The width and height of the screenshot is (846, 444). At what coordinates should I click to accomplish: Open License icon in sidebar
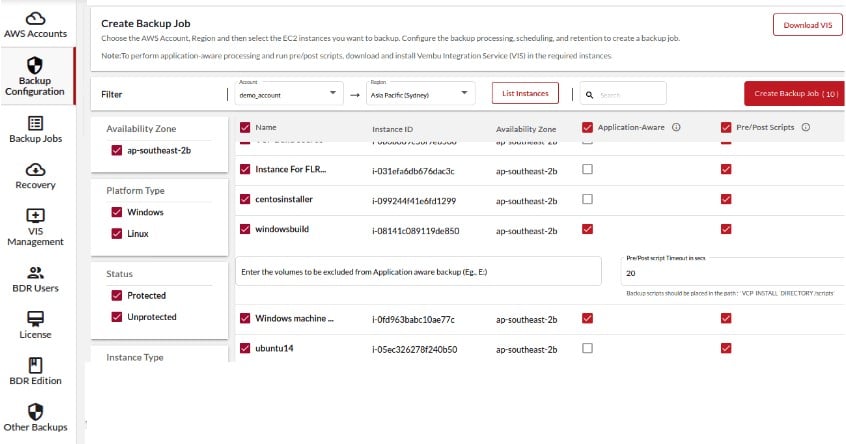click(35, 318)
